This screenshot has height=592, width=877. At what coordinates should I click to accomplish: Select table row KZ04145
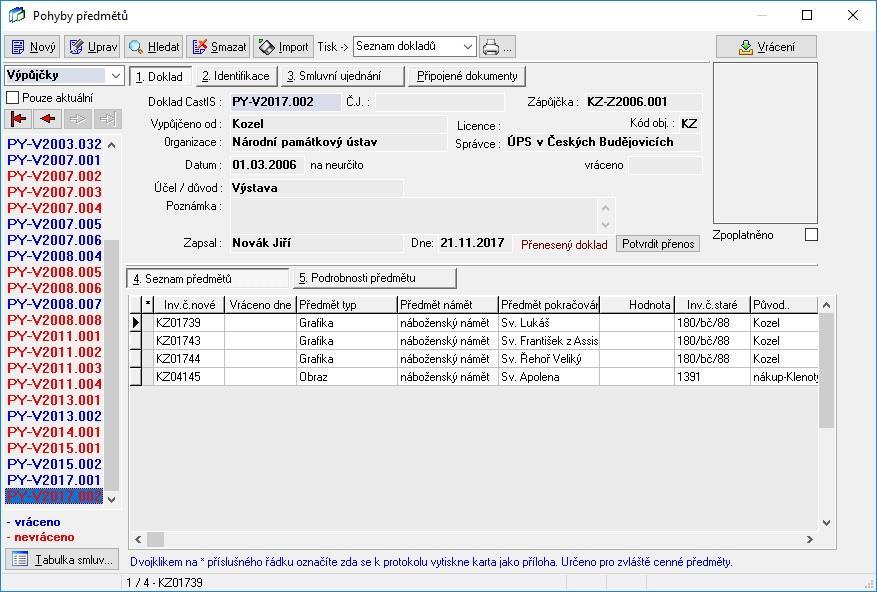[x=474, y=377]
